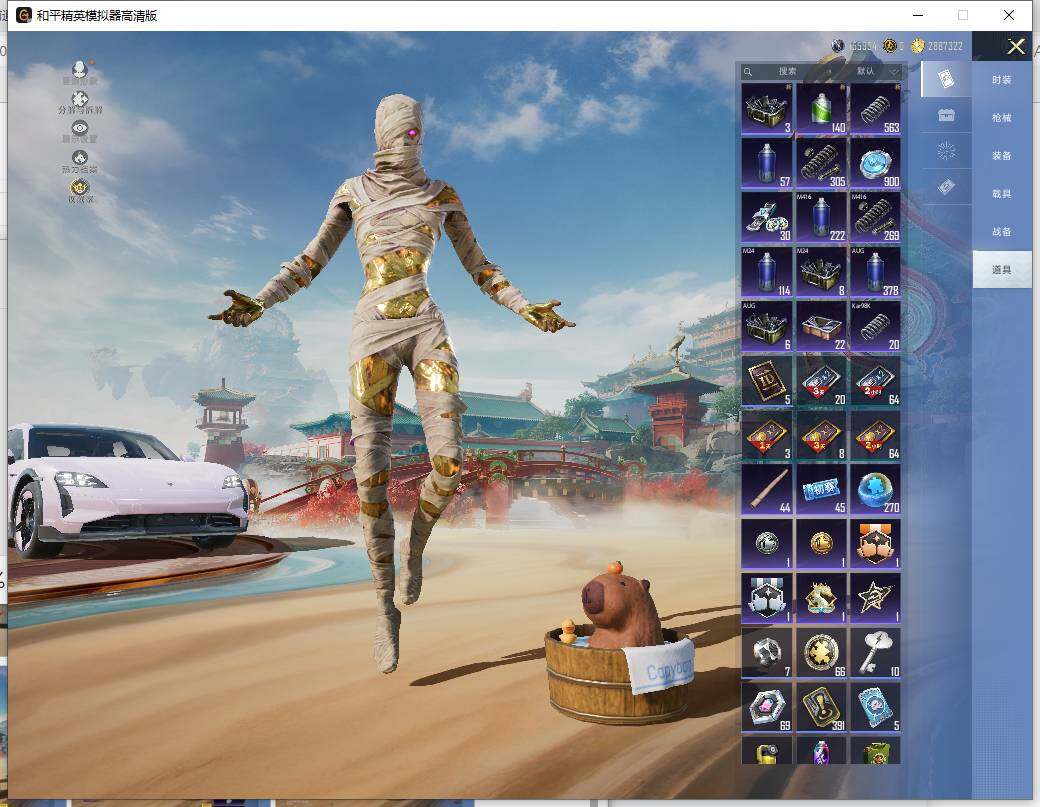
Task: Select the blue spray can with count 57
Action: [x=767, y=164]
